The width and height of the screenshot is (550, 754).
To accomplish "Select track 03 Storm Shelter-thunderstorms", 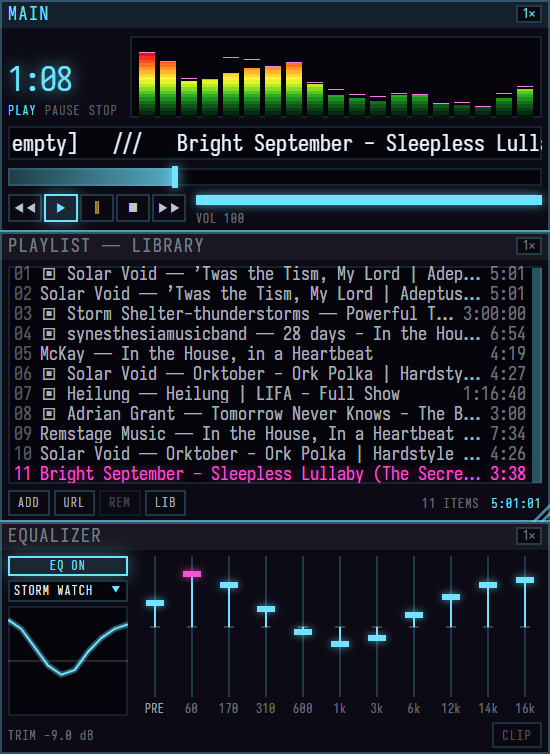I will pos(270,314).
